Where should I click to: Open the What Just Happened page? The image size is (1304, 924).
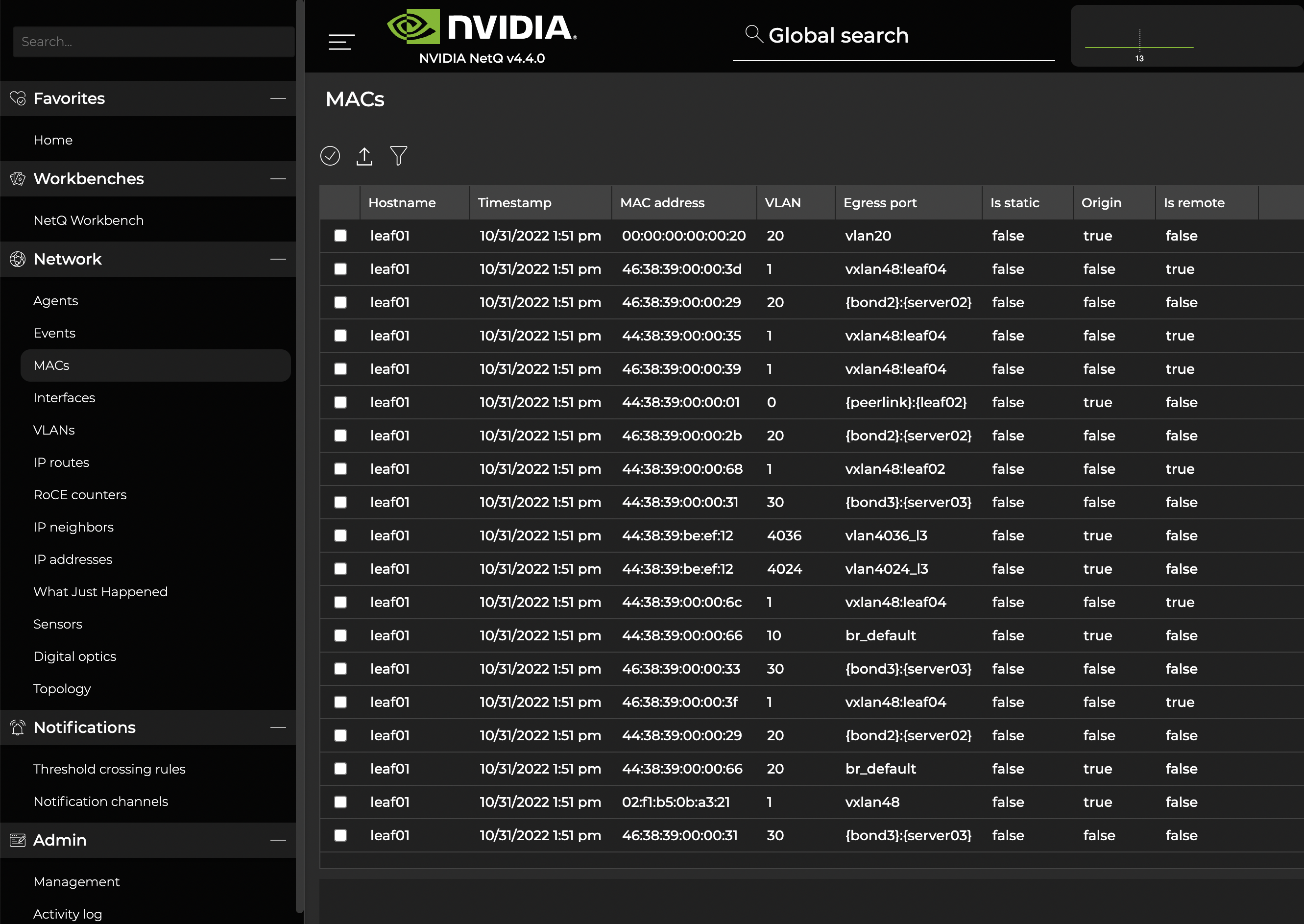coord(100,592)
